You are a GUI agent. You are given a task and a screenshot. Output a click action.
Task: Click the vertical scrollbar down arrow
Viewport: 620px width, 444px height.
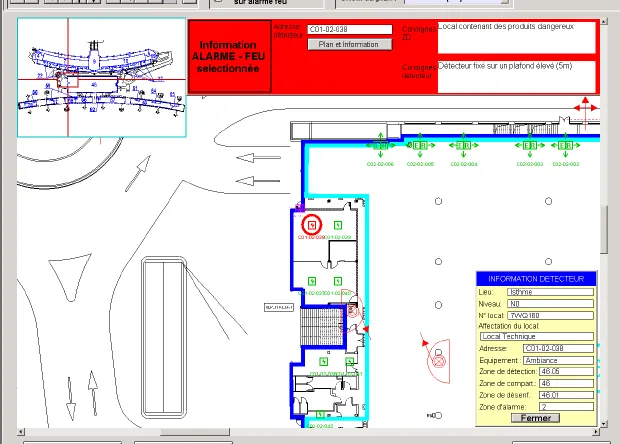(604, 423)
